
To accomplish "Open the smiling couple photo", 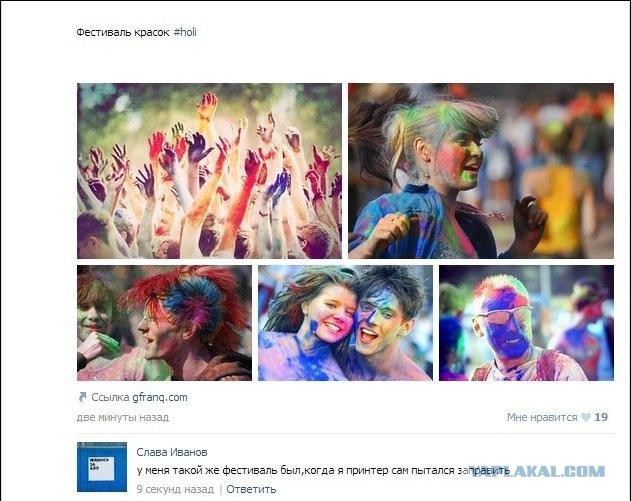I will click(345, 323).
